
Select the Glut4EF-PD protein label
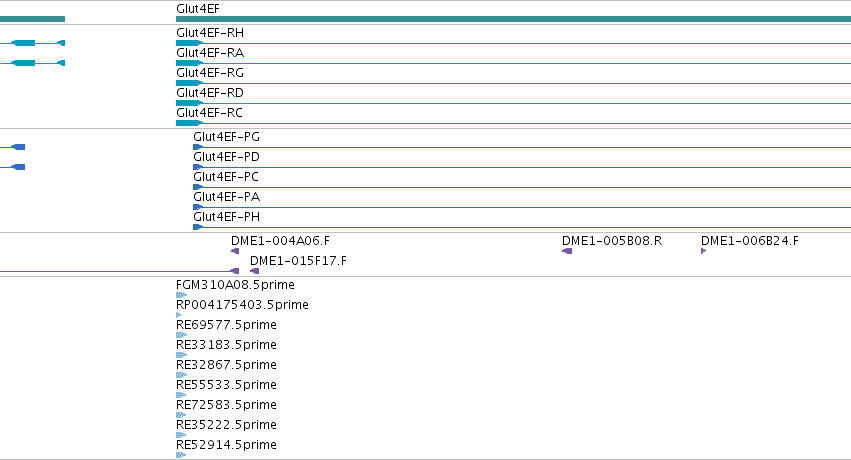pyautogui.click(x=226, y=157)
